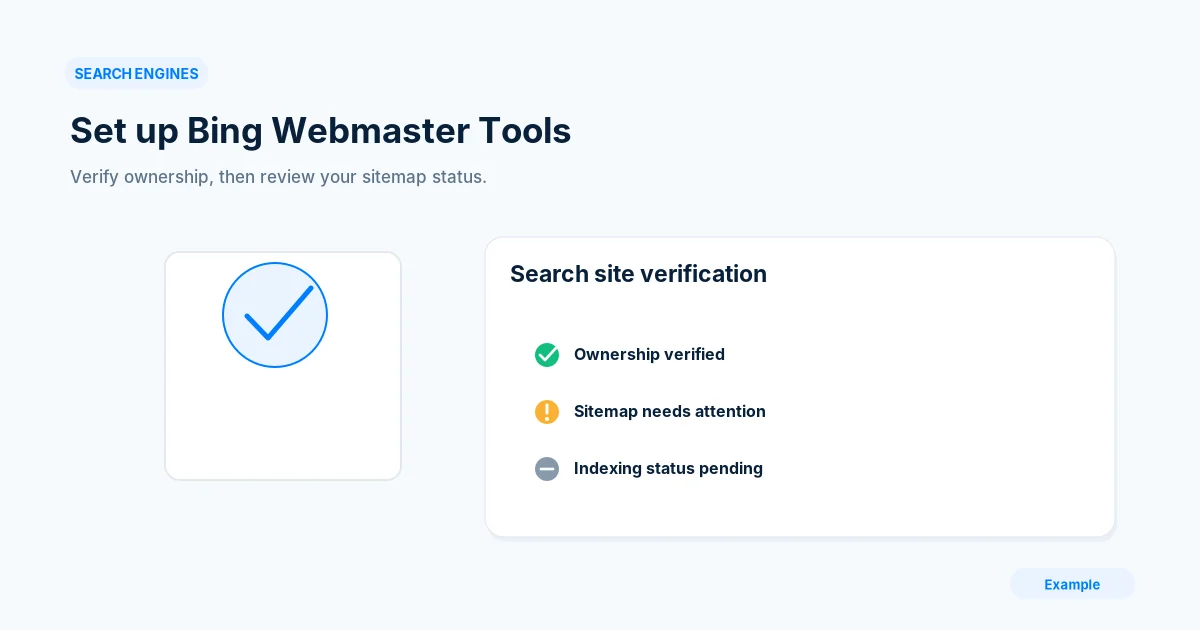Select the "Sitemap needs attention" status text

click(670, 411)
